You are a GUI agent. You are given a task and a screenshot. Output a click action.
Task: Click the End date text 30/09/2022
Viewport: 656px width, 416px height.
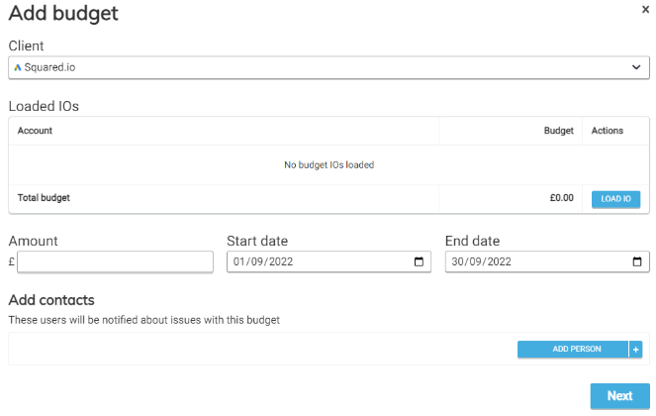(x=481, y=262)
